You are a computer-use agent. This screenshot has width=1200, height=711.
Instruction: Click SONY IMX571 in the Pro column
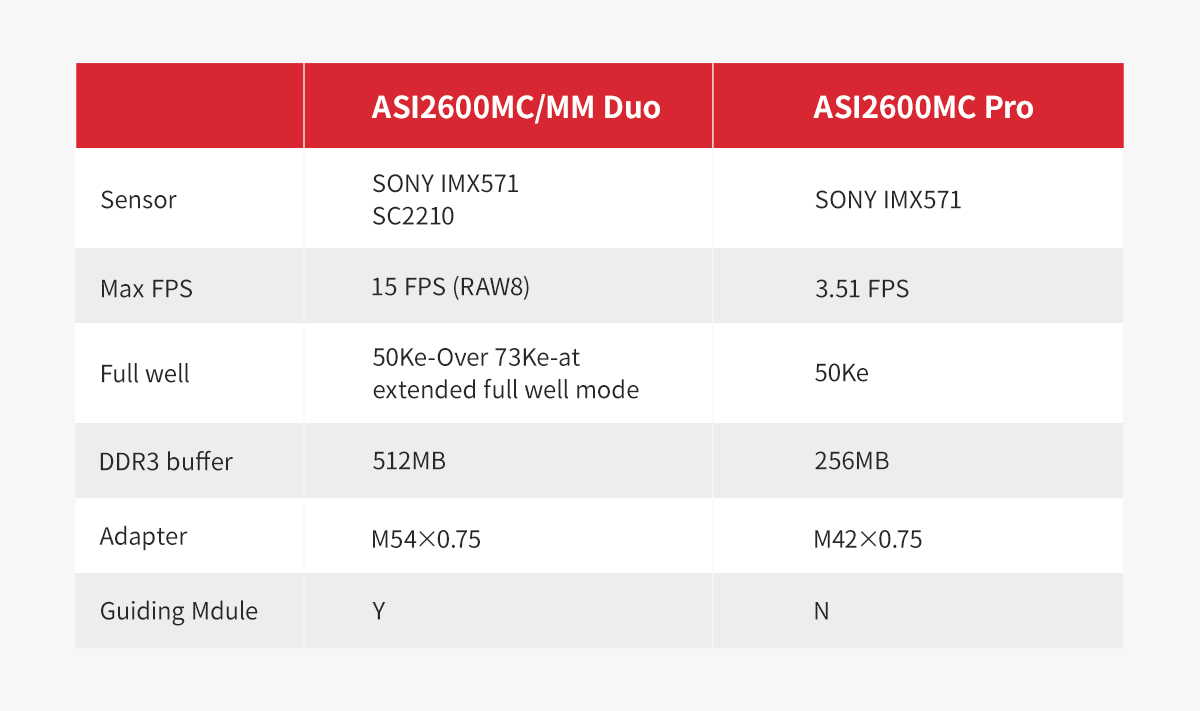[x=888, y=199]
